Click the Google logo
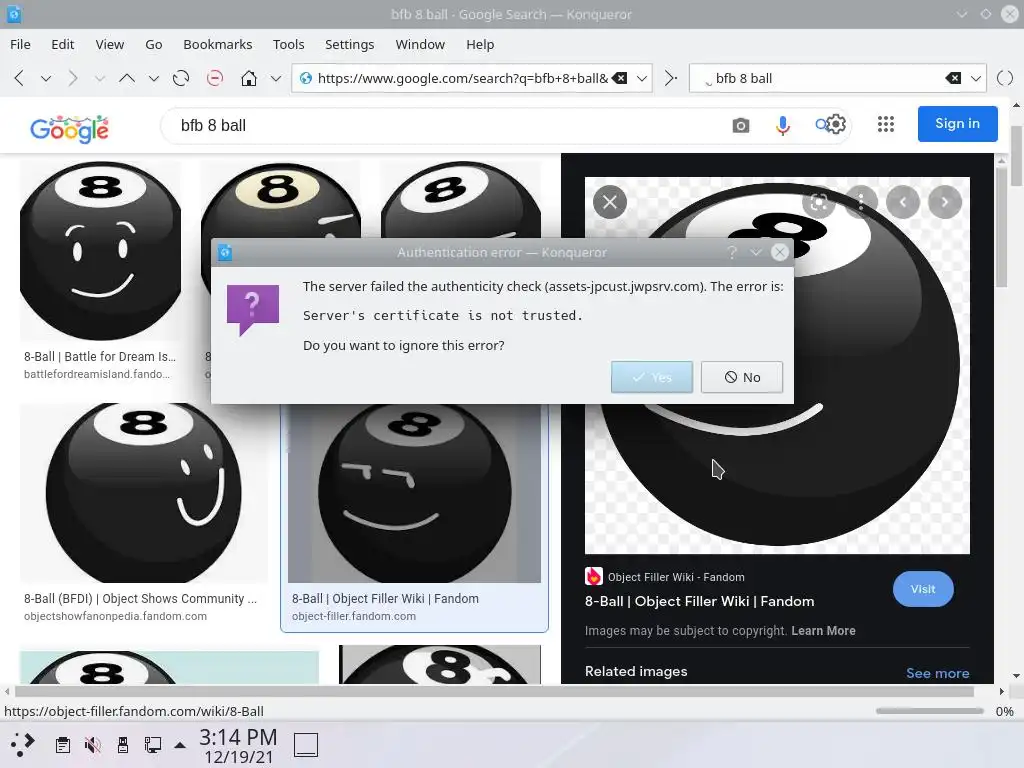 tap(69, 128)
